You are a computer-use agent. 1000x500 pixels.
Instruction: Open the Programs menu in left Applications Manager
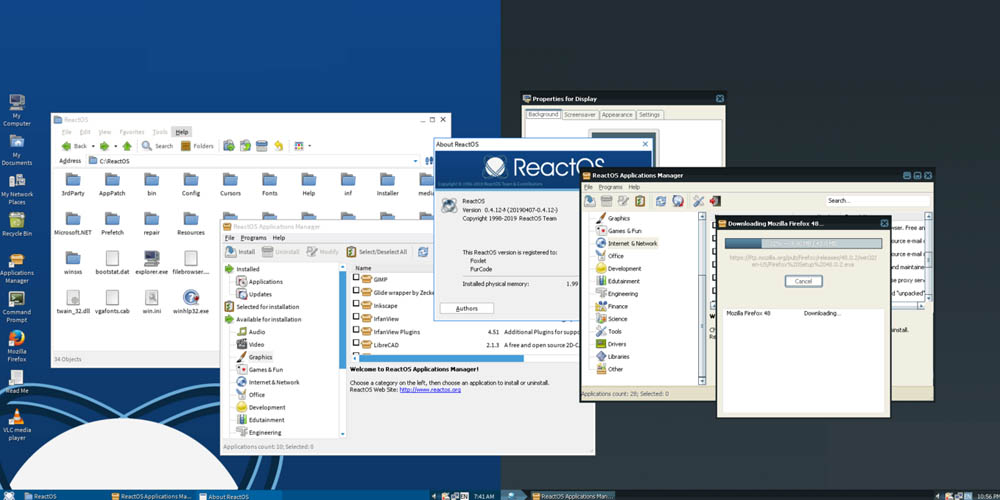click(x=253, y=238)
